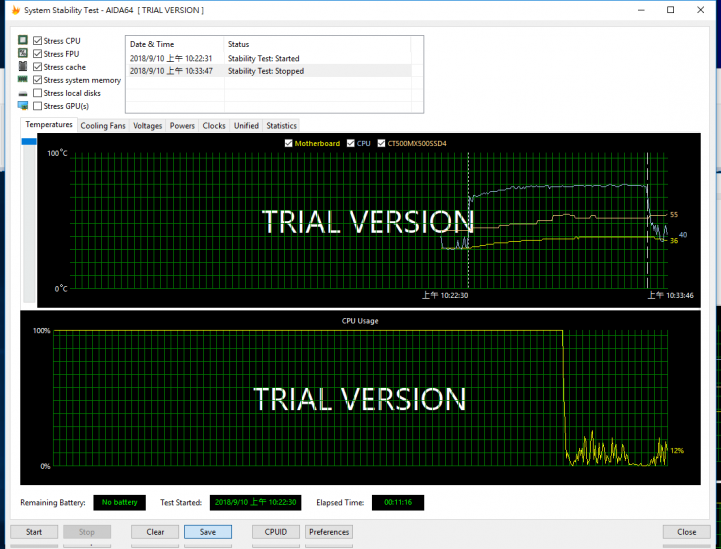Image resolution: width=721 pixels, height=549 pixels.
Task: Open the Clocks tab
Action: [x=214, y=126]
